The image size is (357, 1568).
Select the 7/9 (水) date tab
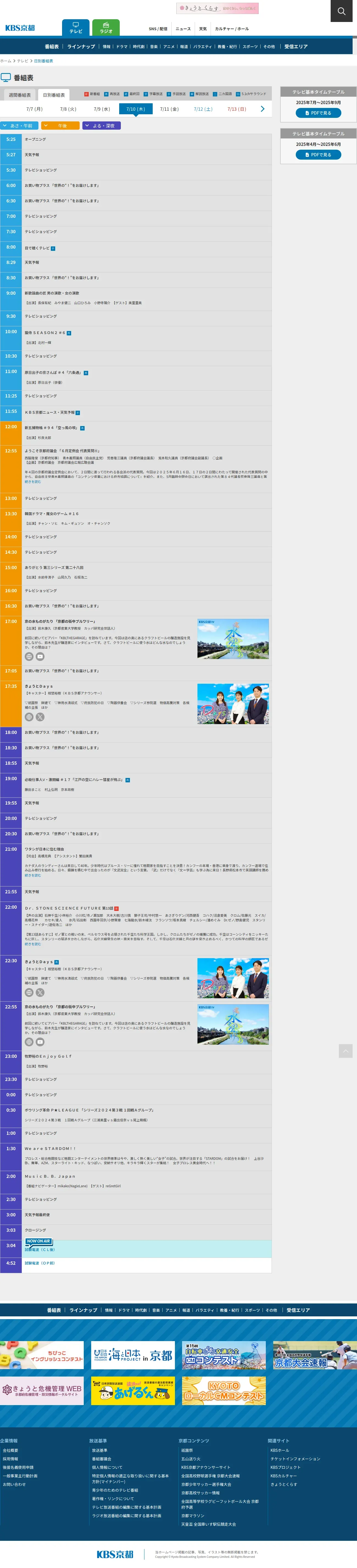tap(102, 109)
